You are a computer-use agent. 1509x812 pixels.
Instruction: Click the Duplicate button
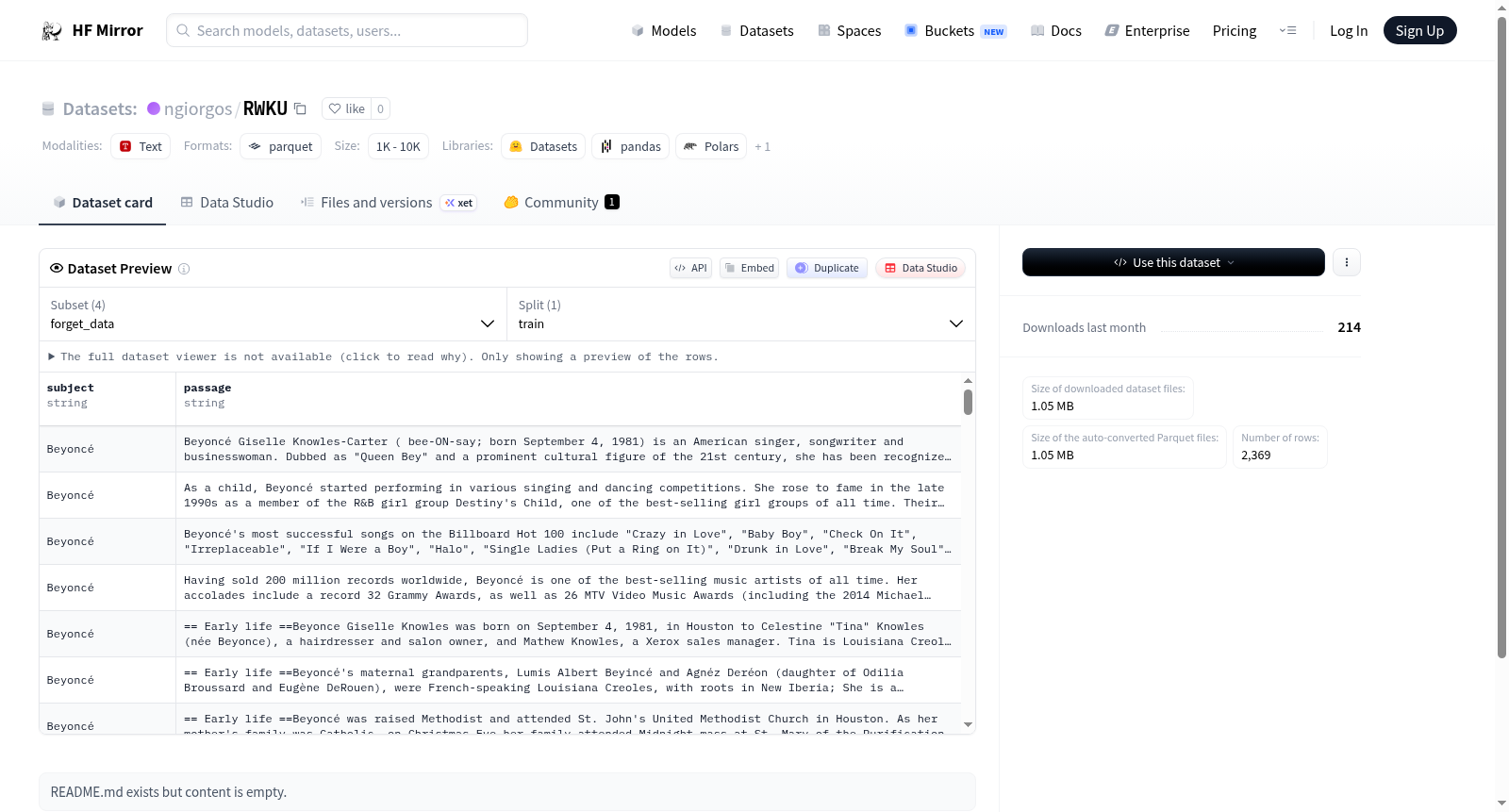coord(827,268)
